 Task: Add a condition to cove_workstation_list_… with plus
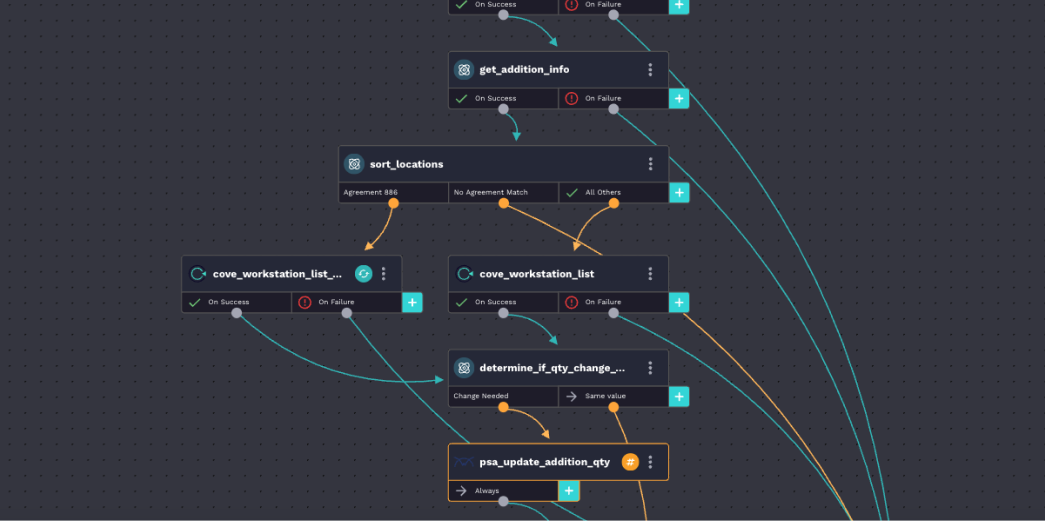(412, 302)
